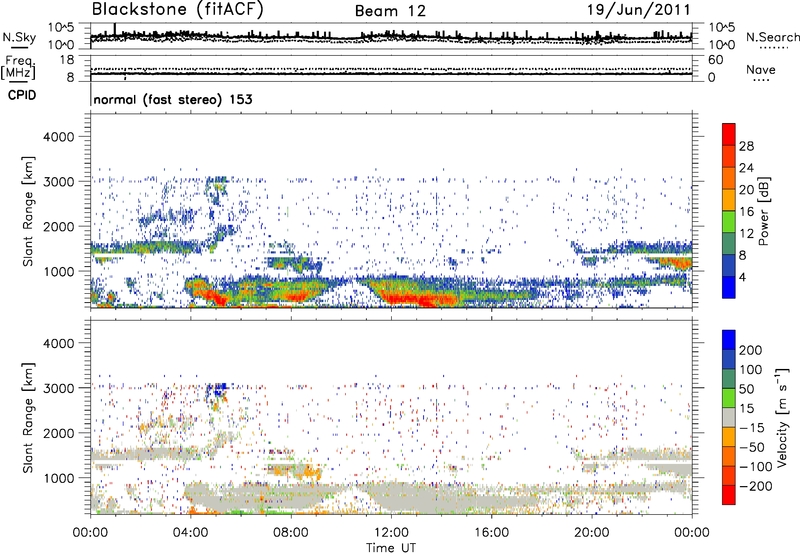Click the '16:00' time tick label
The image size is (800, 554).
491,533
